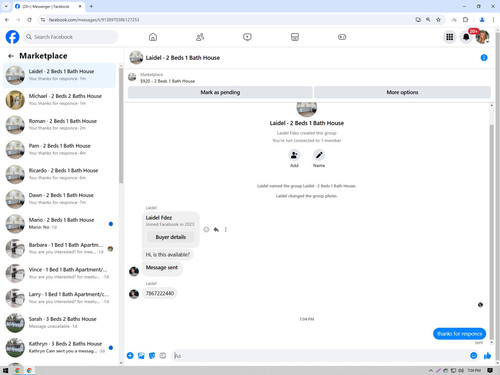
Task: Click the Search Facebook field
Action: (70, 37)
